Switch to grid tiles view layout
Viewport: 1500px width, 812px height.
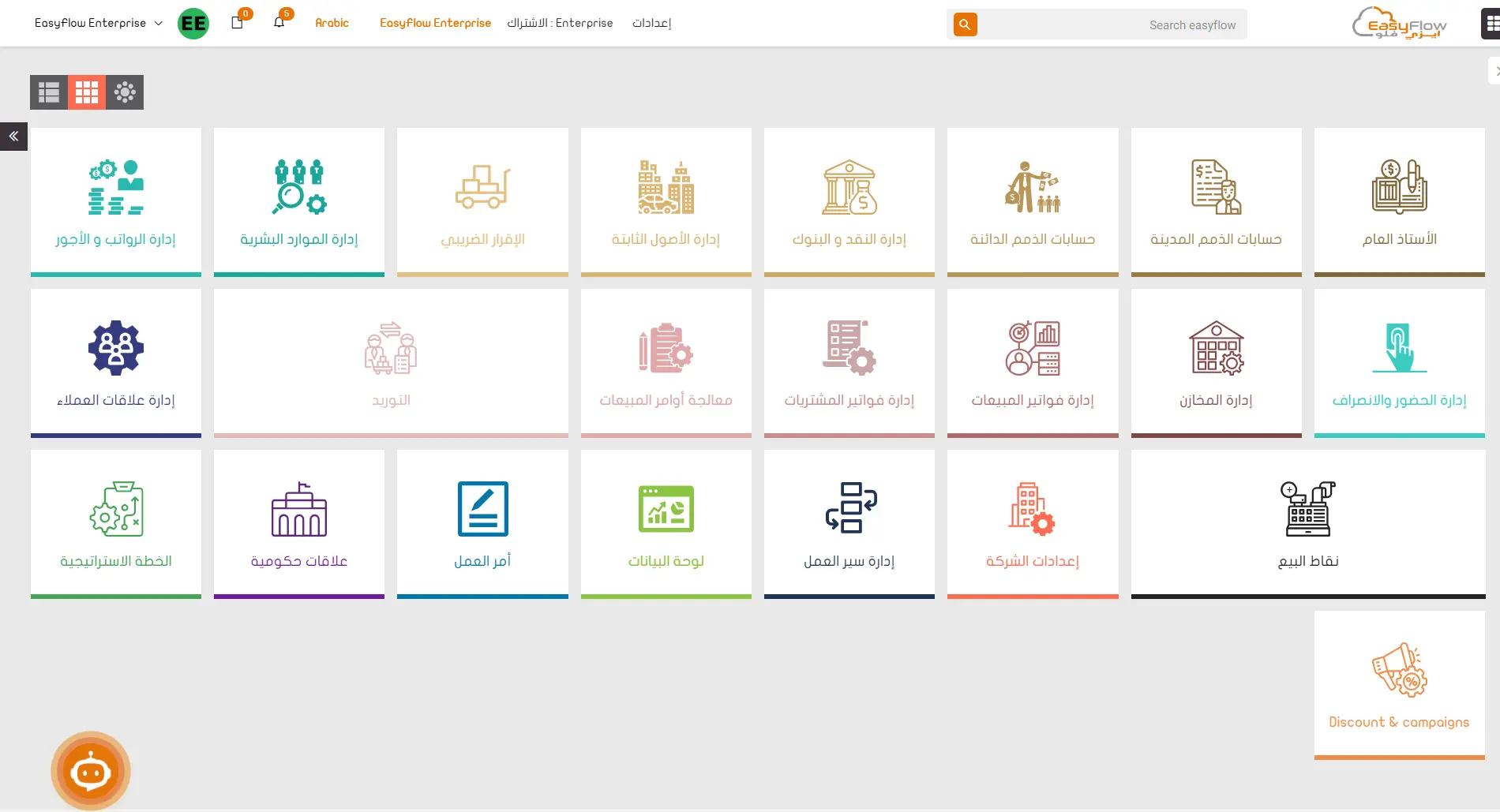click(x=87, y=92)
